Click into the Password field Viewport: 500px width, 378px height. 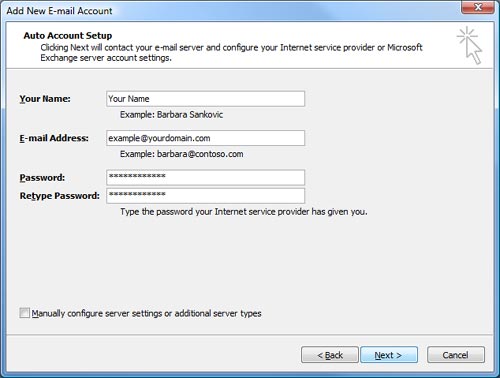pos(205,177)
